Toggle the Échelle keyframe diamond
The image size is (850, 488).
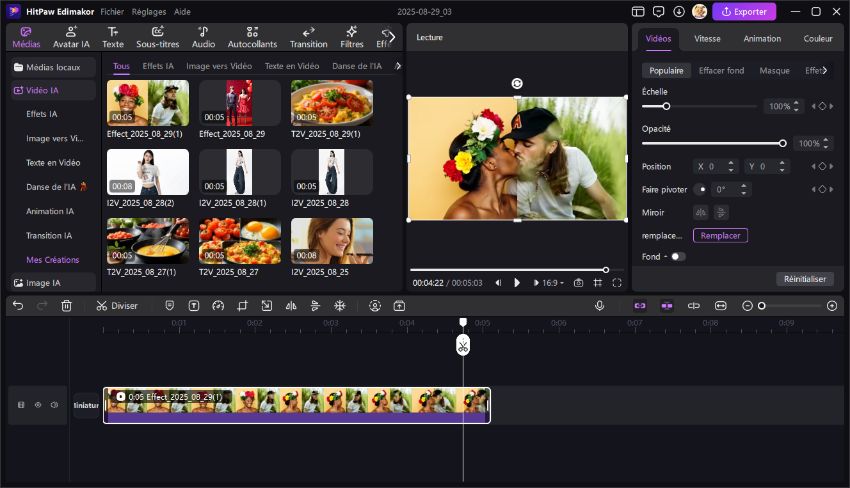[x=822, y=106]
